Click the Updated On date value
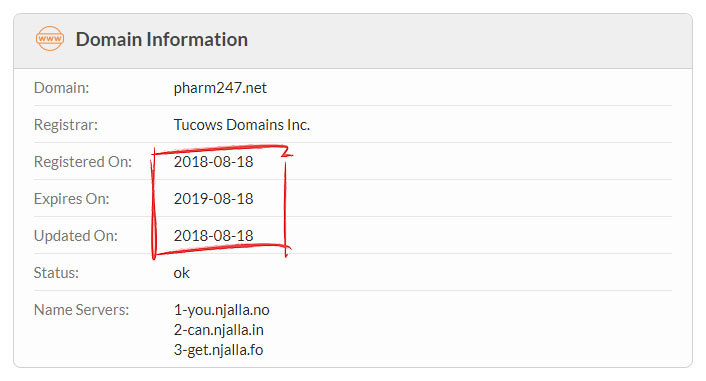706x381 pixels. coord(213,236)
